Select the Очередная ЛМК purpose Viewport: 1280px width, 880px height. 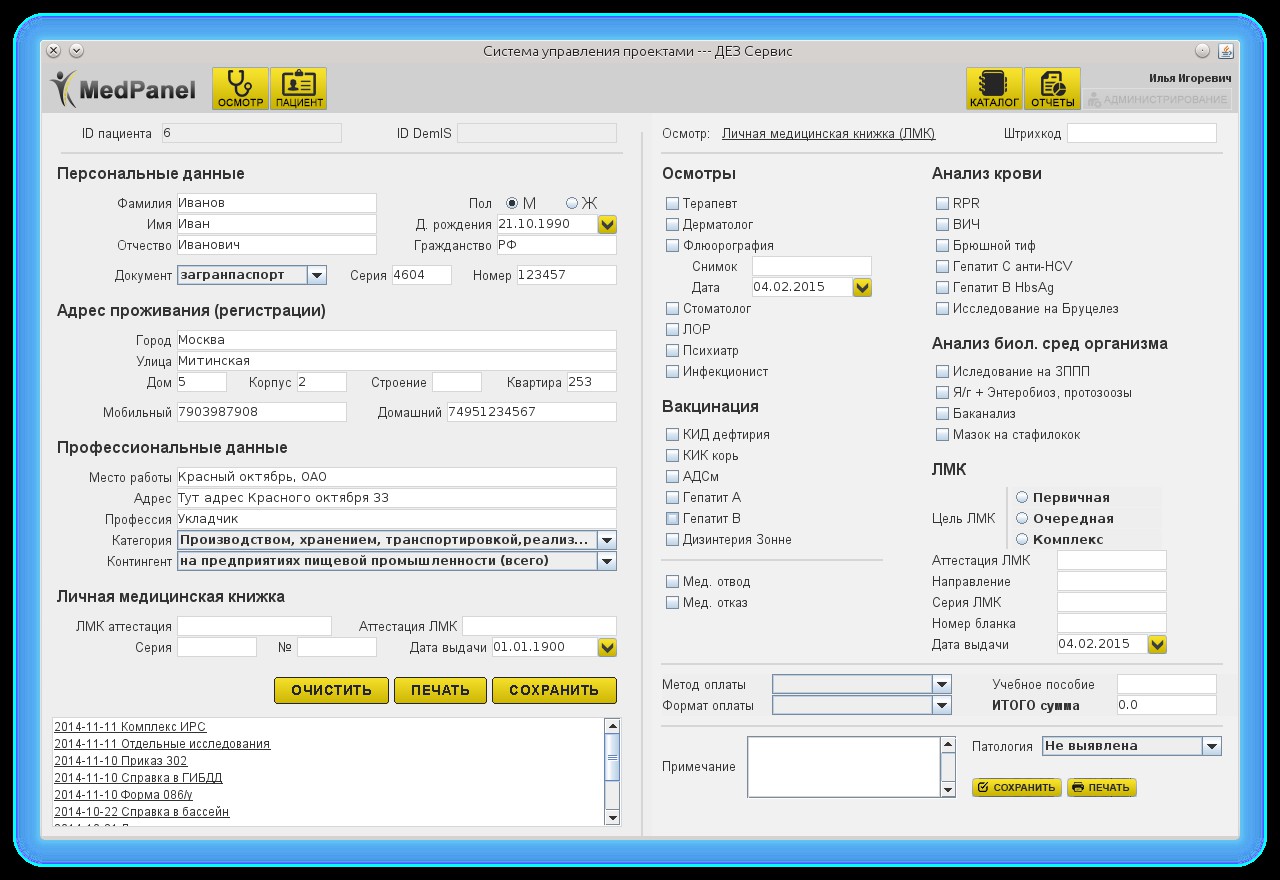click(x=1022, y=518)
